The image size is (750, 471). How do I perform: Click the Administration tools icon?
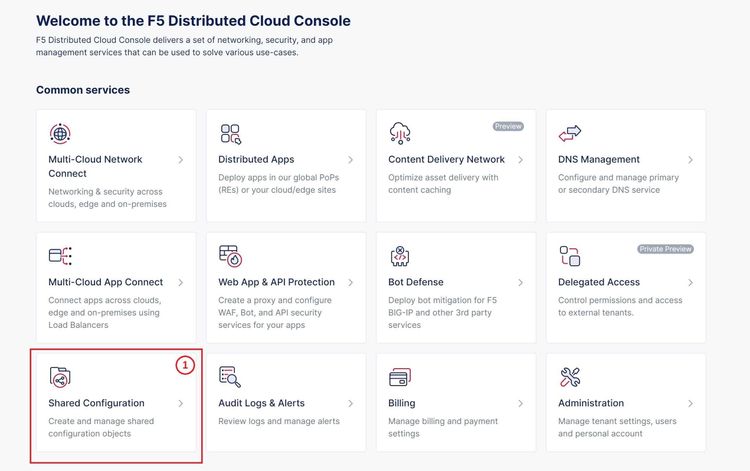(x=570, y=377)
